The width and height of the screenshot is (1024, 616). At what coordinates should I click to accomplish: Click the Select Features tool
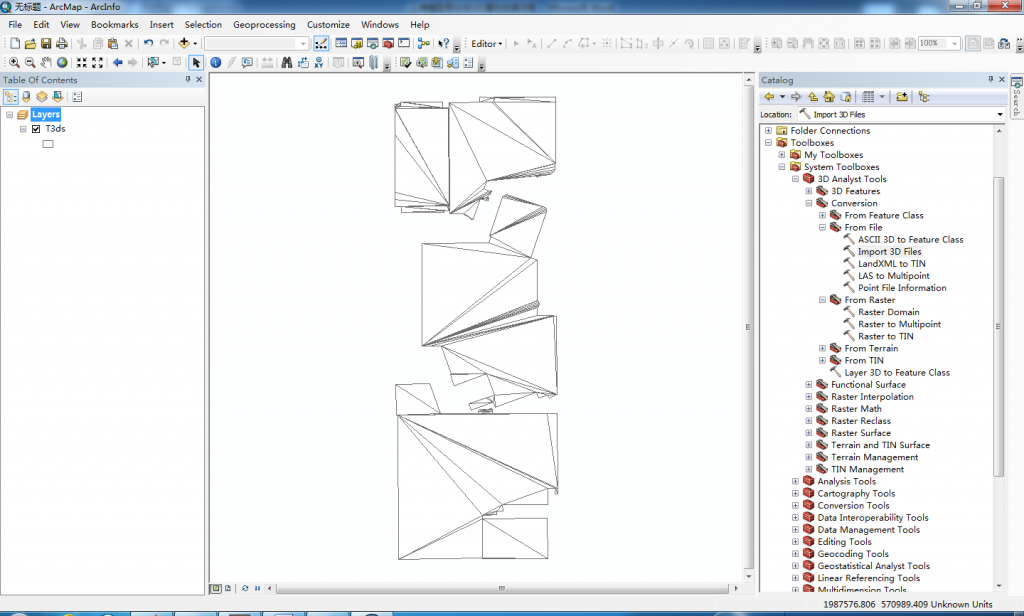[x=153, y=63]
